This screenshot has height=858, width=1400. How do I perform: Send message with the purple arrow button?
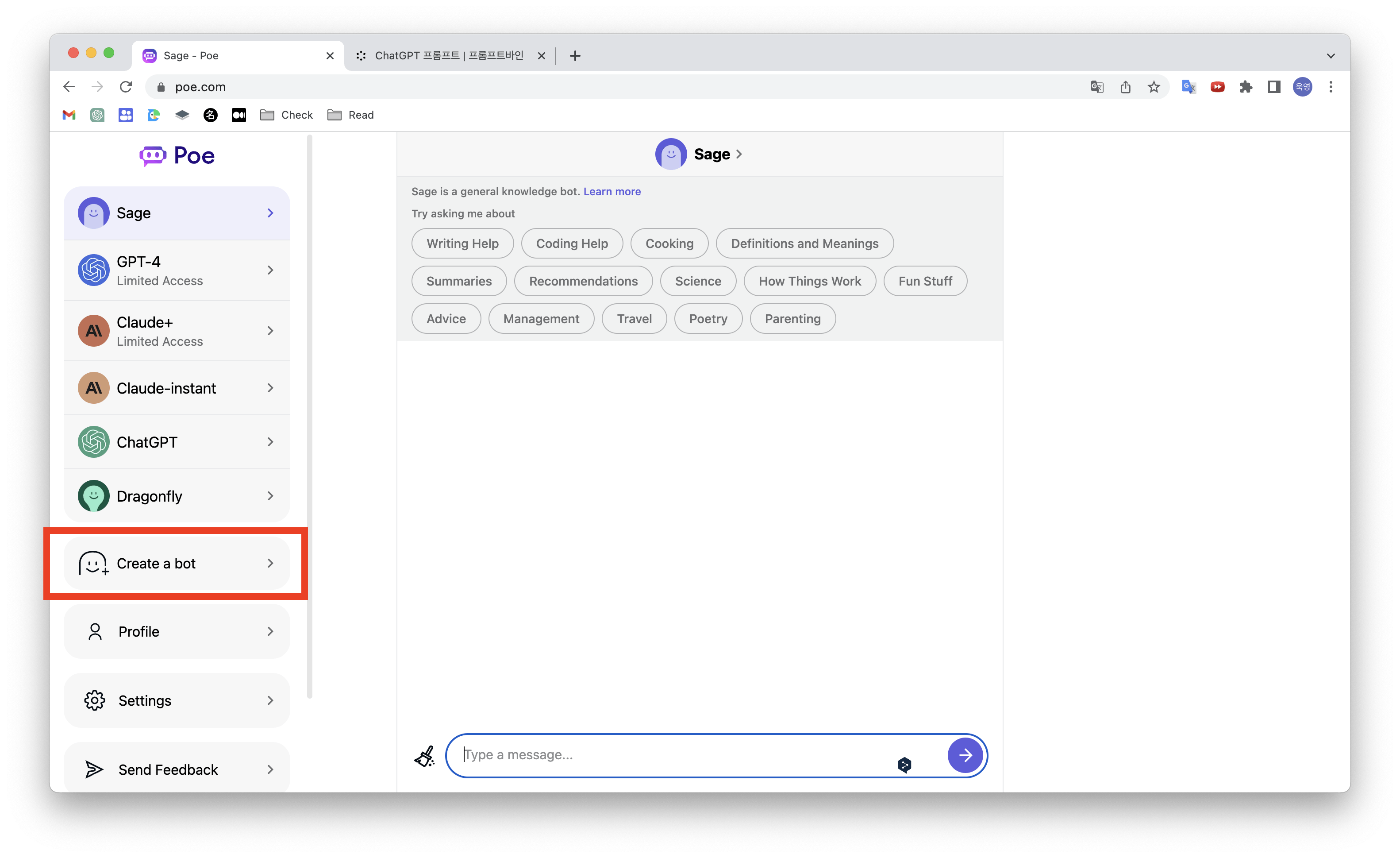coord(965,755)
